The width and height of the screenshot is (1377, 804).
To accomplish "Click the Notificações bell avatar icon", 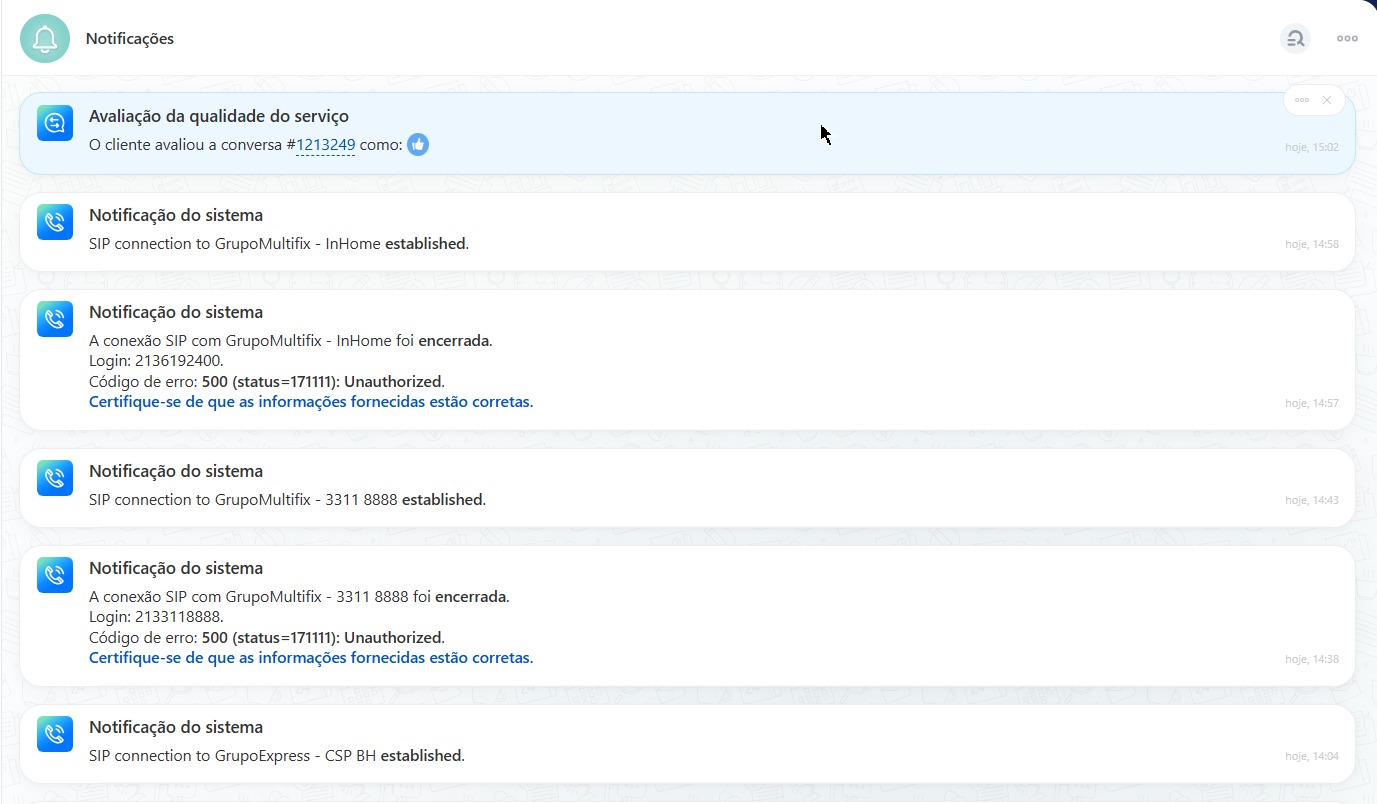I will (x=45, y=38).
